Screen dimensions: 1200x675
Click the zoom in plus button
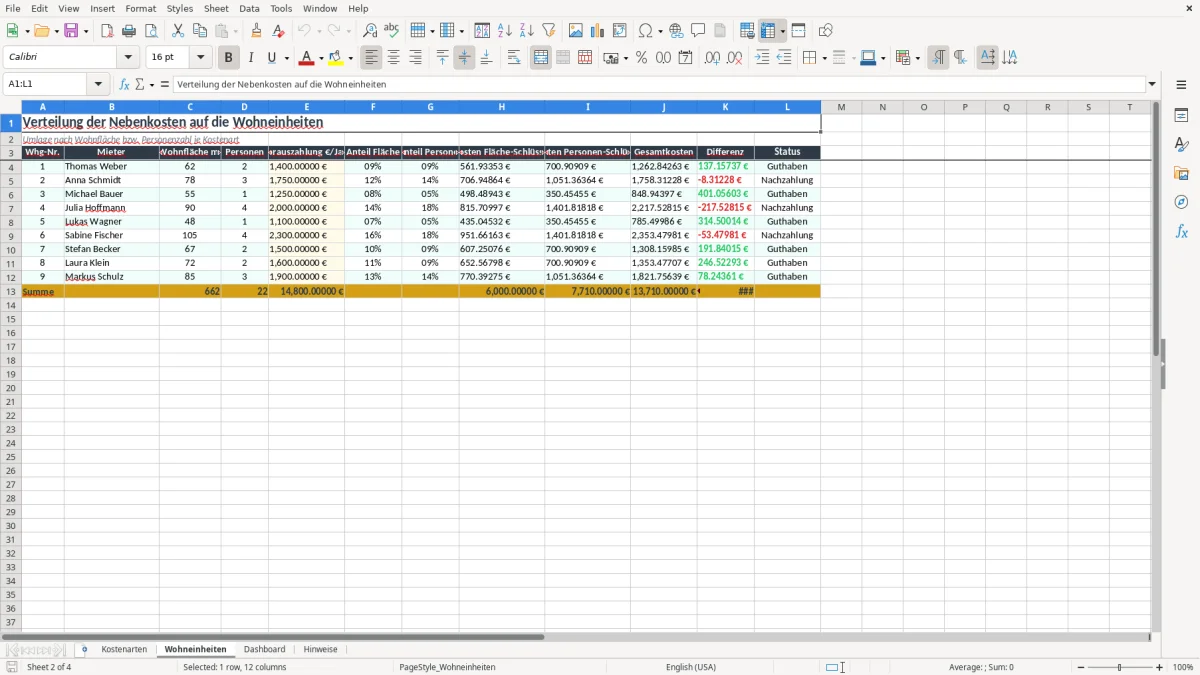tap(1159, 667)
